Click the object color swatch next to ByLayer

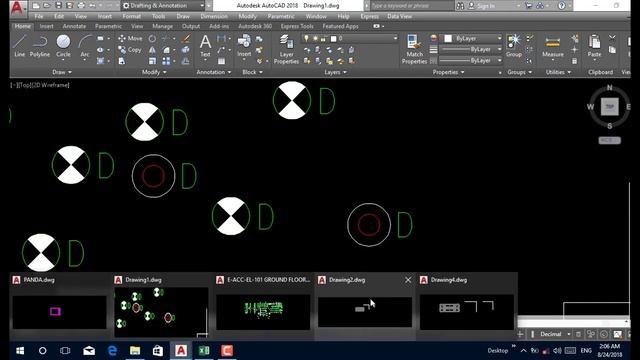(x=448, y=38)
